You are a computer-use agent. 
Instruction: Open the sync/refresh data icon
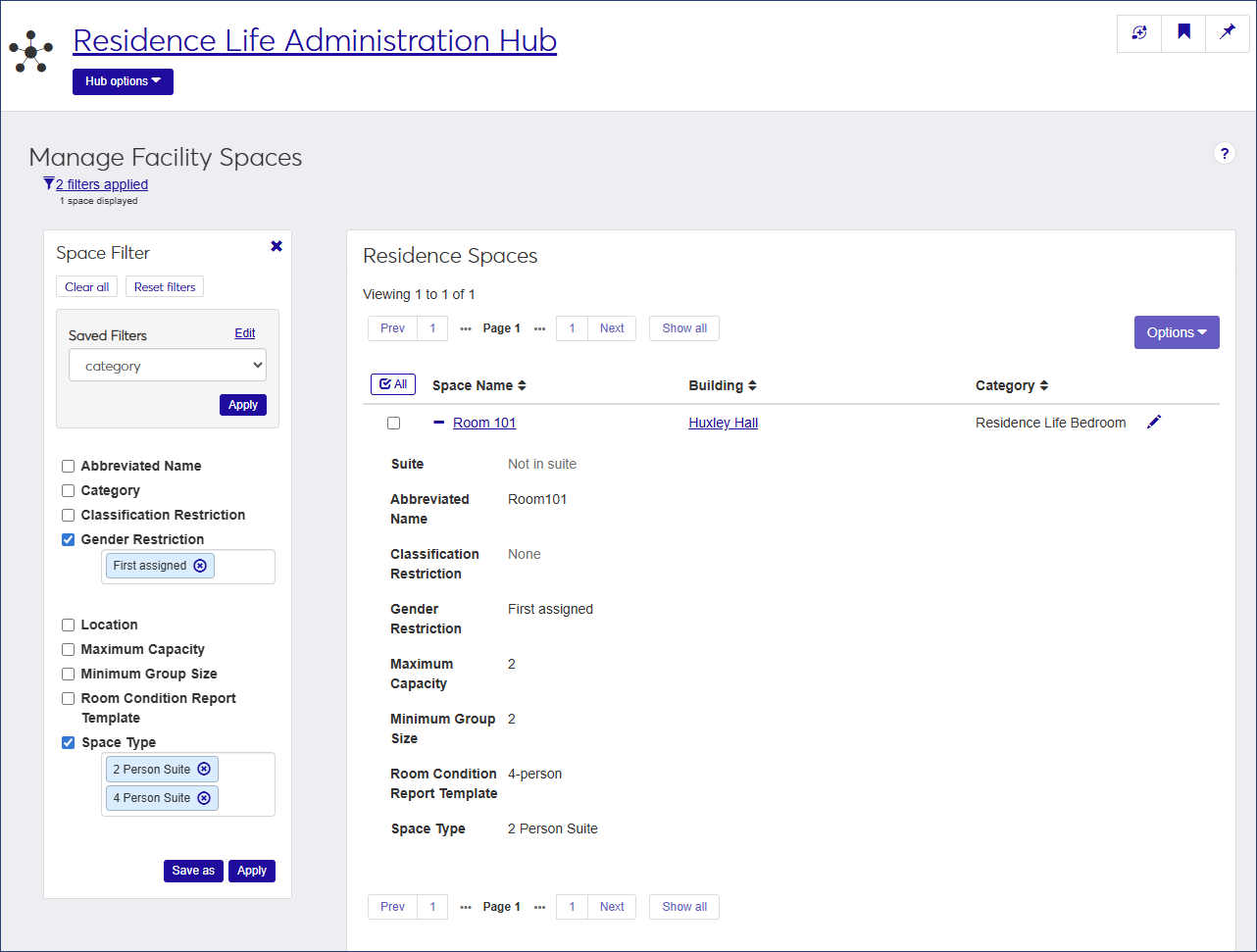tap(1138, 32)
